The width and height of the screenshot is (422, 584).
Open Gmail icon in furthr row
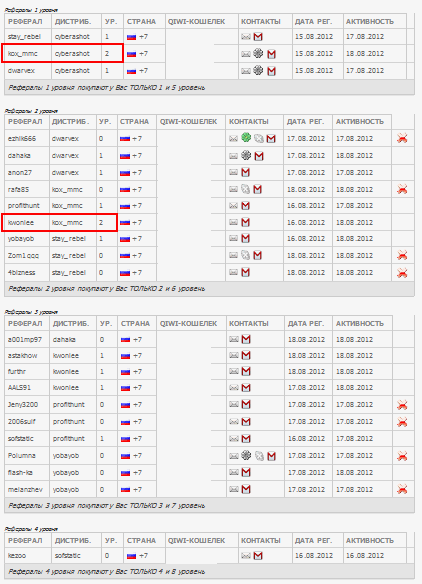[x=246, y=371]
